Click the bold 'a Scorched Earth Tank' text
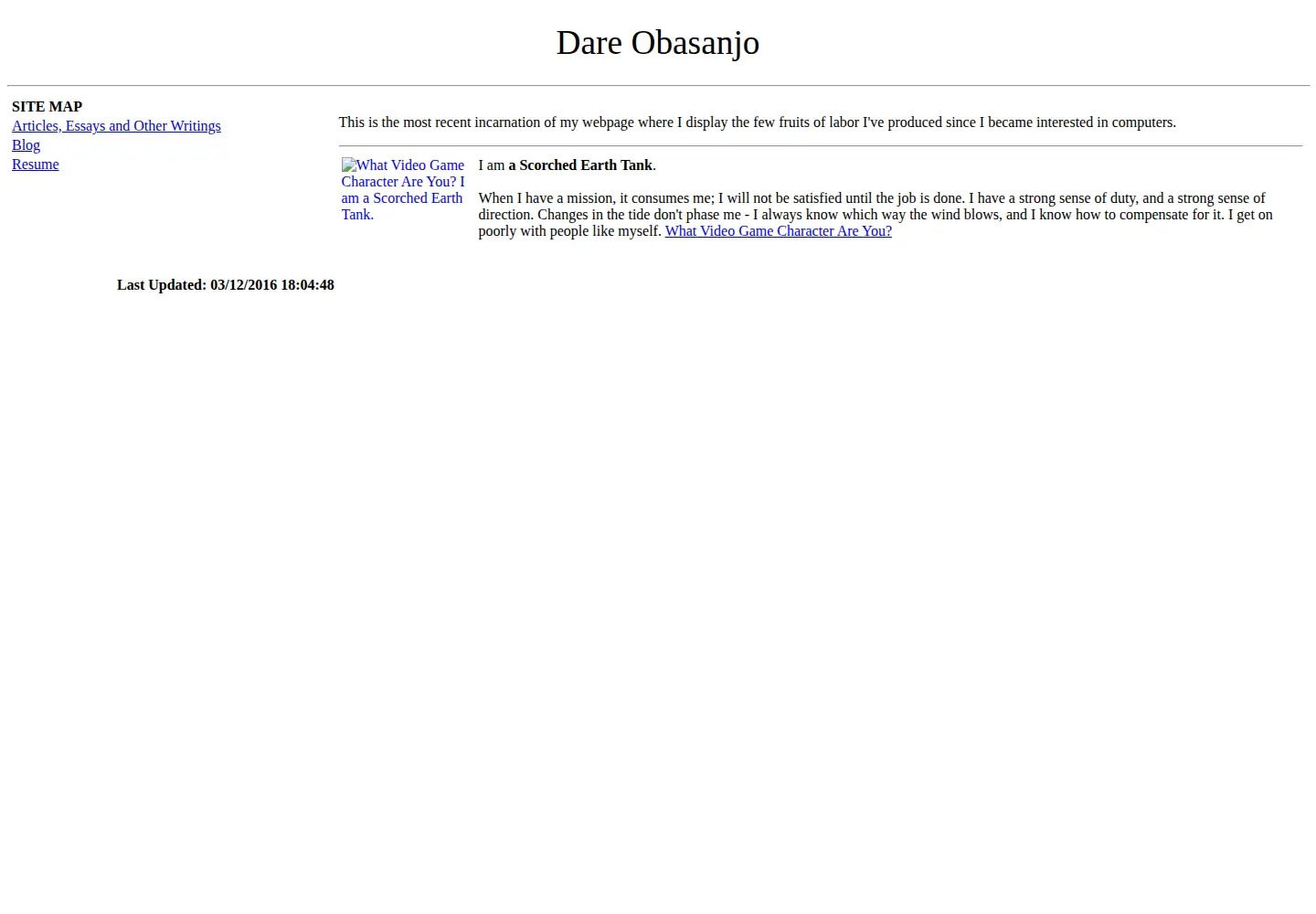The height and width of the screenshot is (914, 1316). click(x=580, y=165)
